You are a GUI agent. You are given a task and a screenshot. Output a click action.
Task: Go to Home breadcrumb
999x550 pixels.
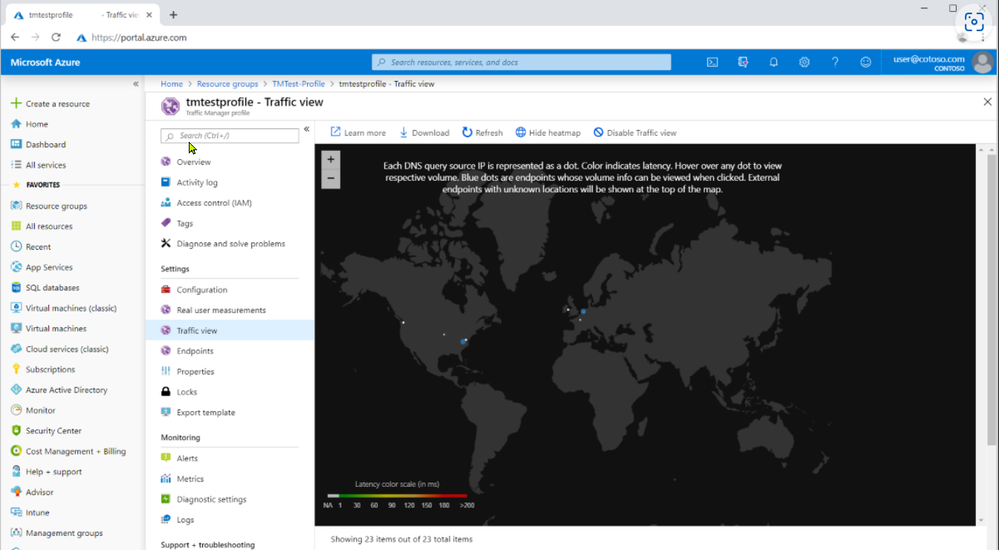pos(171,83)
